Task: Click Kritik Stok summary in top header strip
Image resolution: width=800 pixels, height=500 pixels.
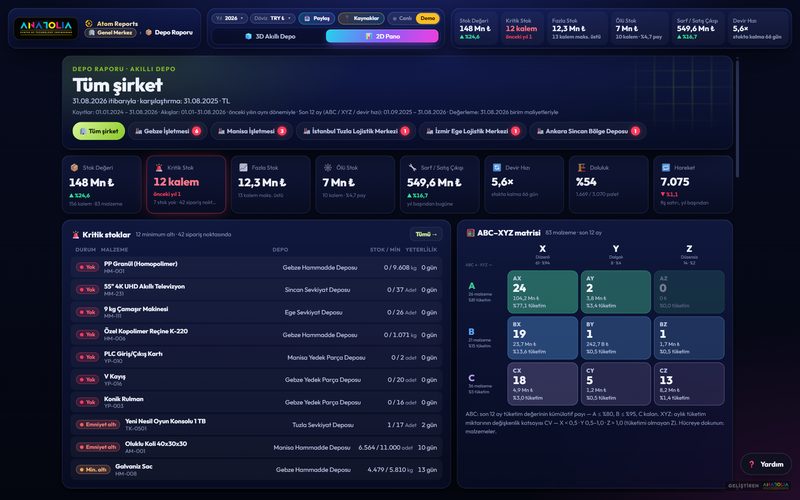Action: [521, 29]
